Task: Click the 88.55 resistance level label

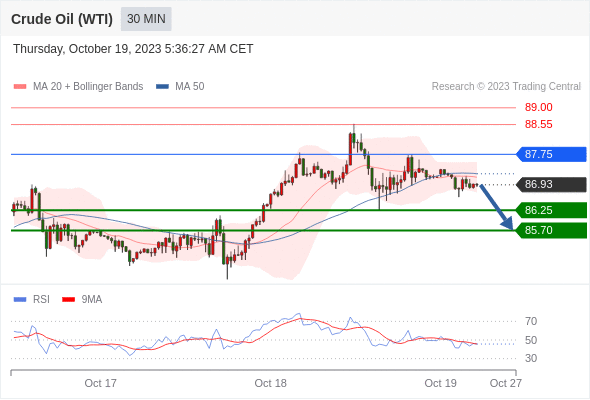Action: coord(538,124)
